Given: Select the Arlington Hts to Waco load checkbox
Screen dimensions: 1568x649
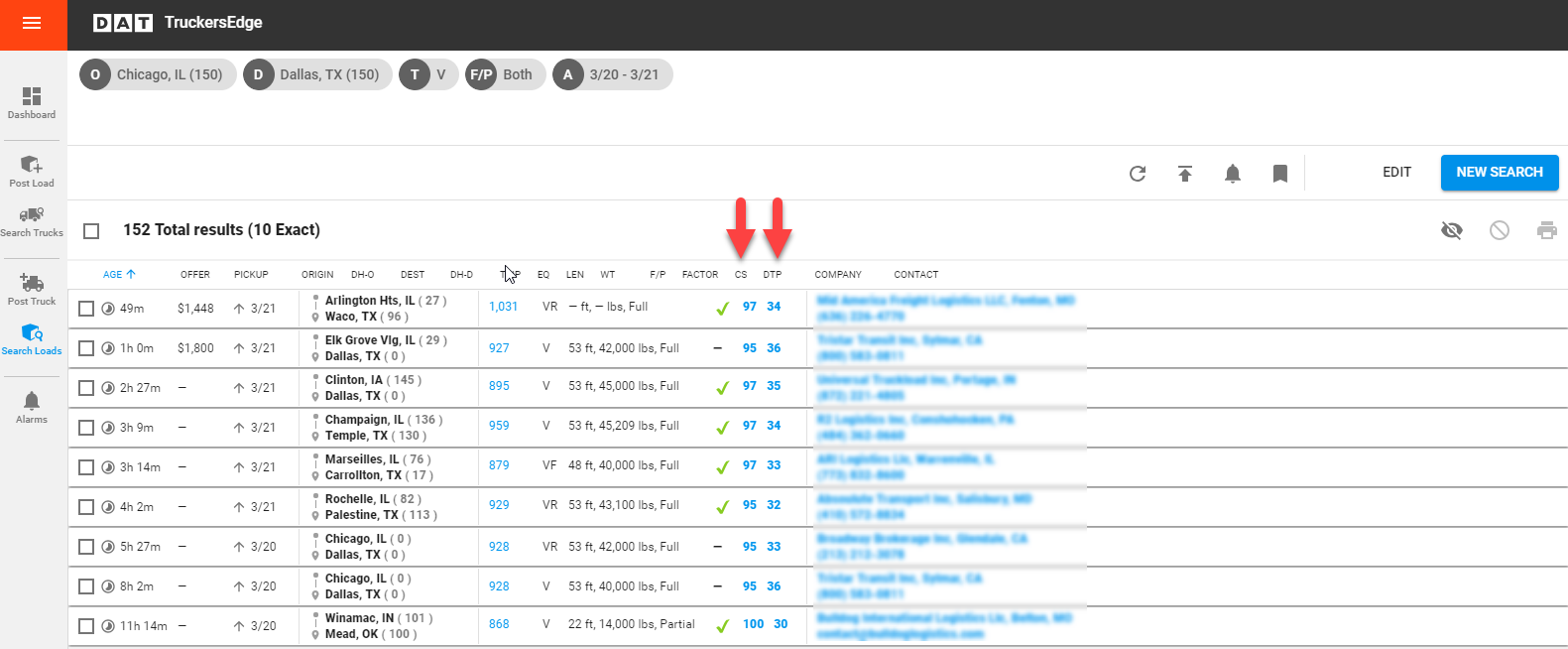Looking at the screenshot, I should point(86,309).
